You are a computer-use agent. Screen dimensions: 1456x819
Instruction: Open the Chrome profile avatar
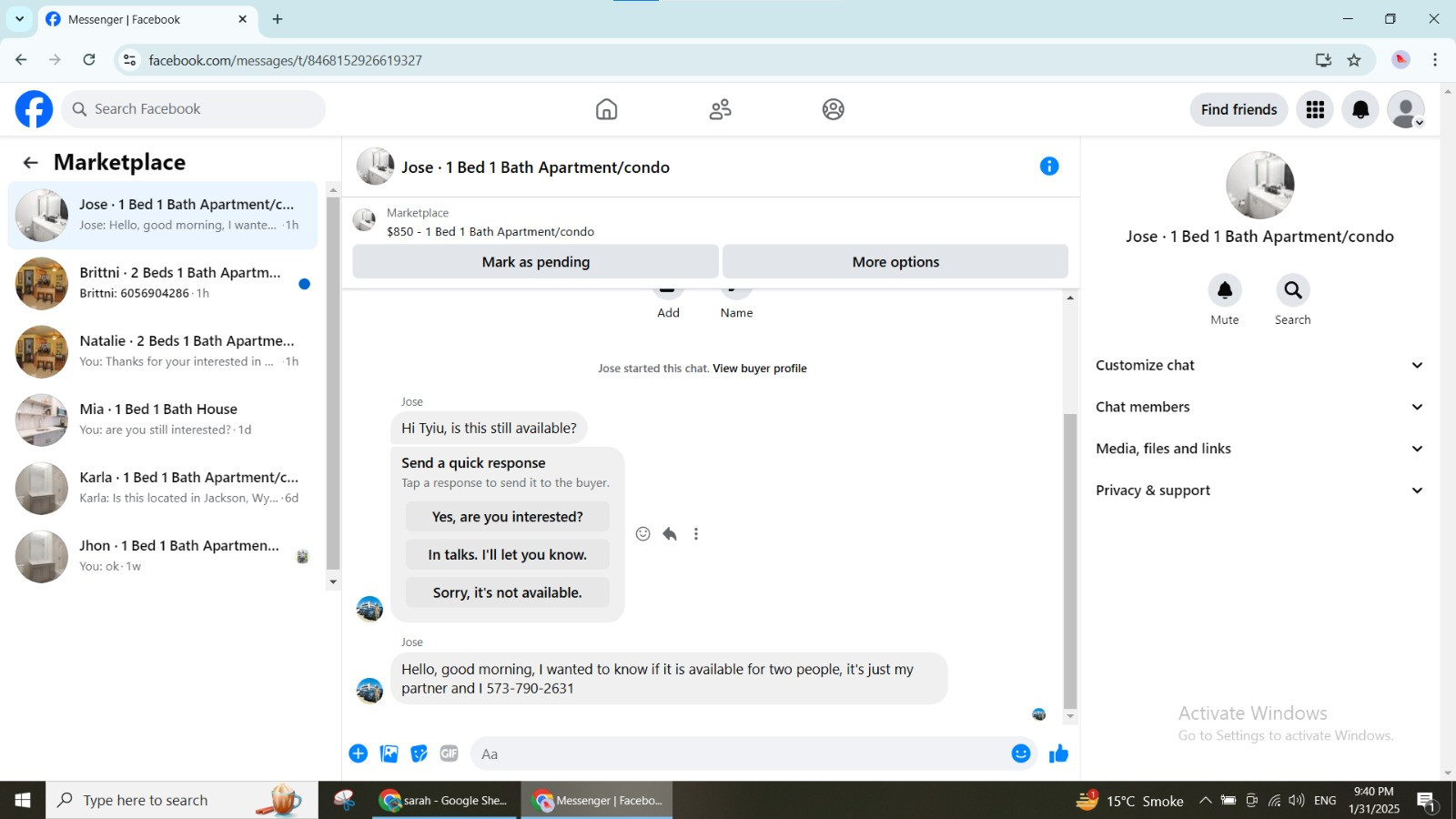click(x=1400, y=60)
